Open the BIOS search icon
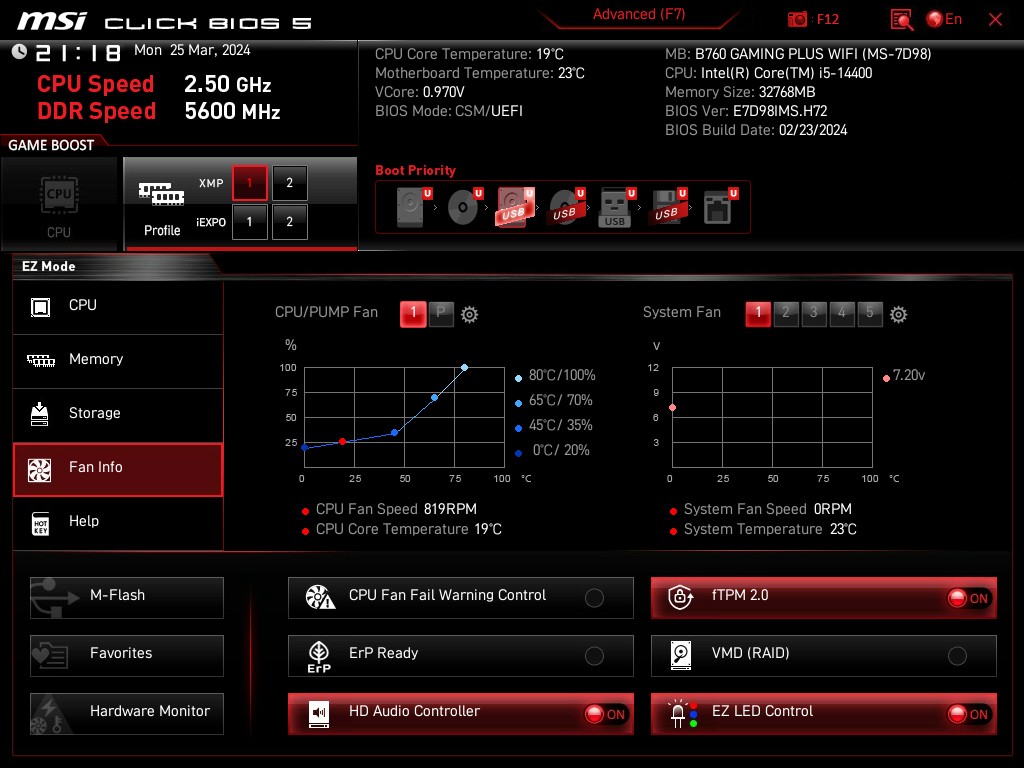The height and width of the screenshot is (768, 1024). [901, 20]
